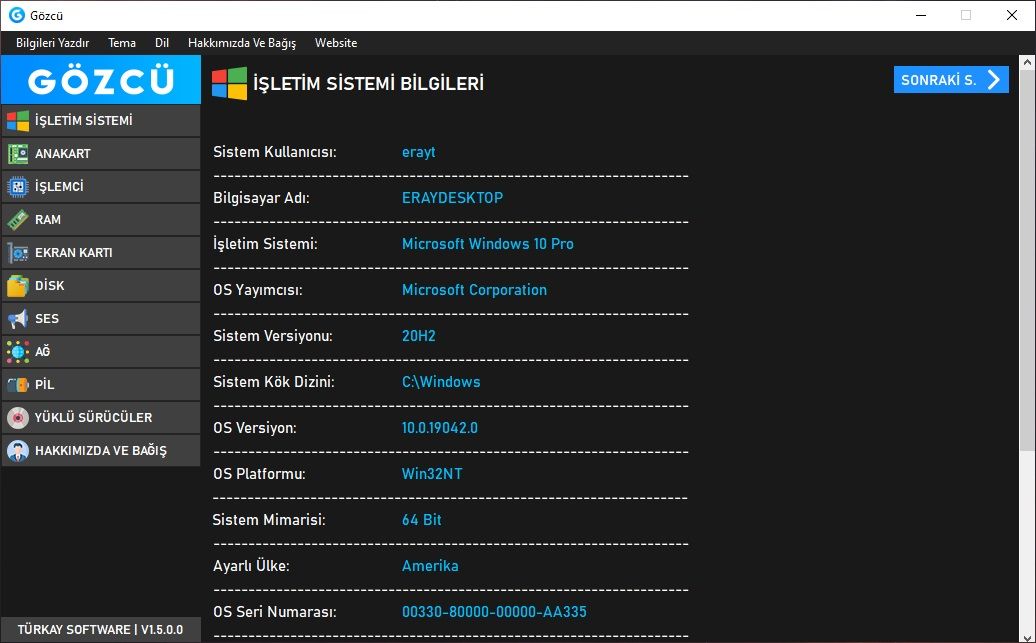Click the Sistem Versiyonu label
The image size is (1036, 643).
pos(273,336)
